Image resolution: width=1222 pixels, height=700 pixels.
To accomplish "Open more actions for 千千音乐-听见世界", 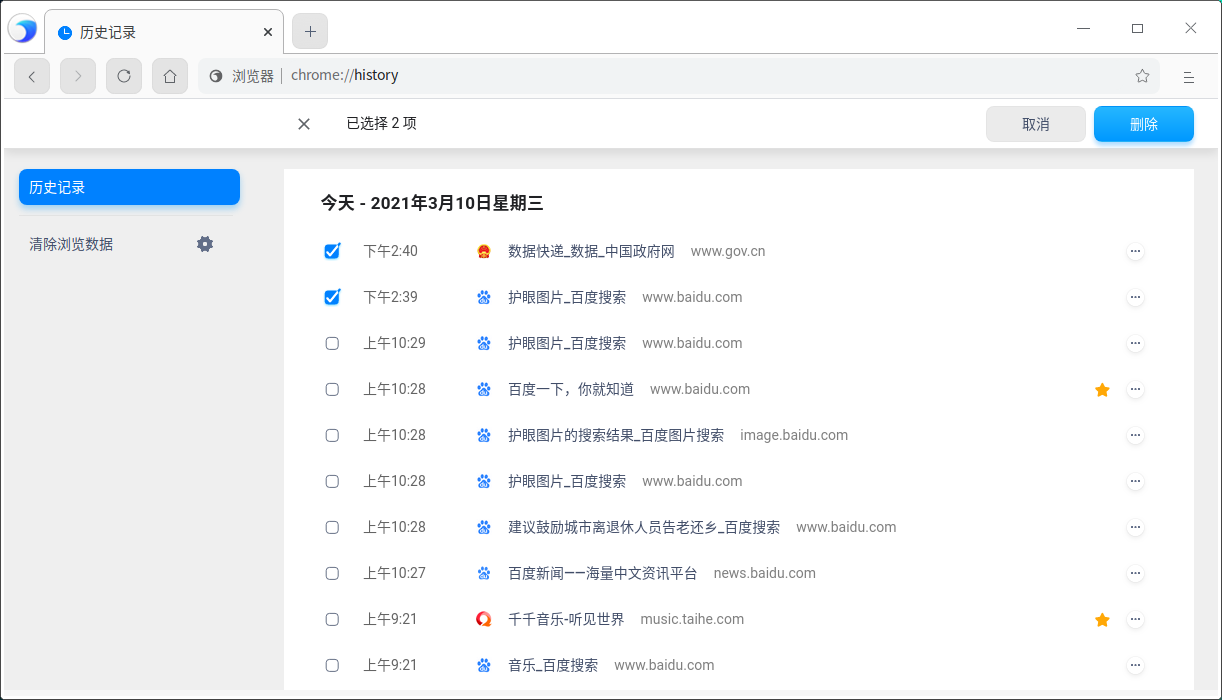I will 1135,619.
